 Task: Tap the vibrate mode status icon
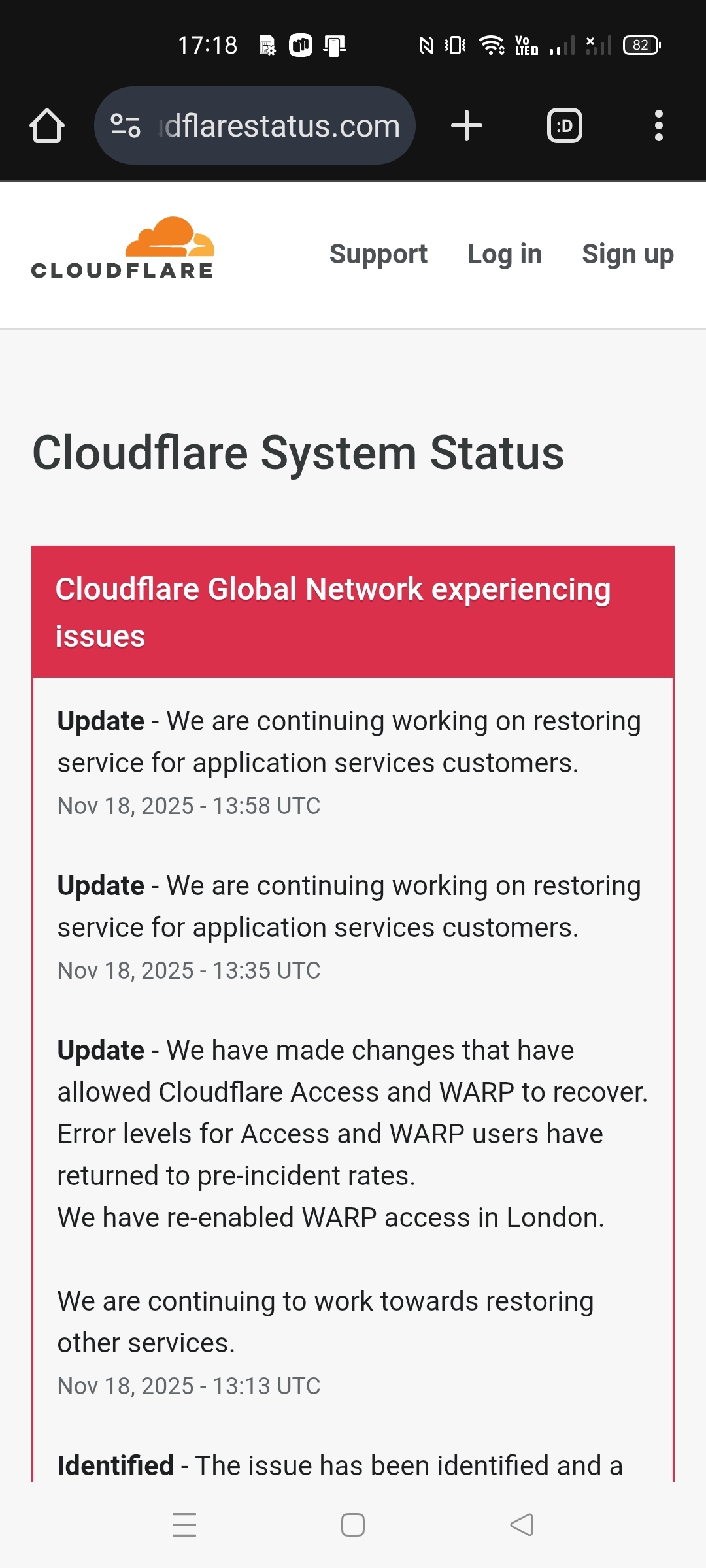(455, 45)
